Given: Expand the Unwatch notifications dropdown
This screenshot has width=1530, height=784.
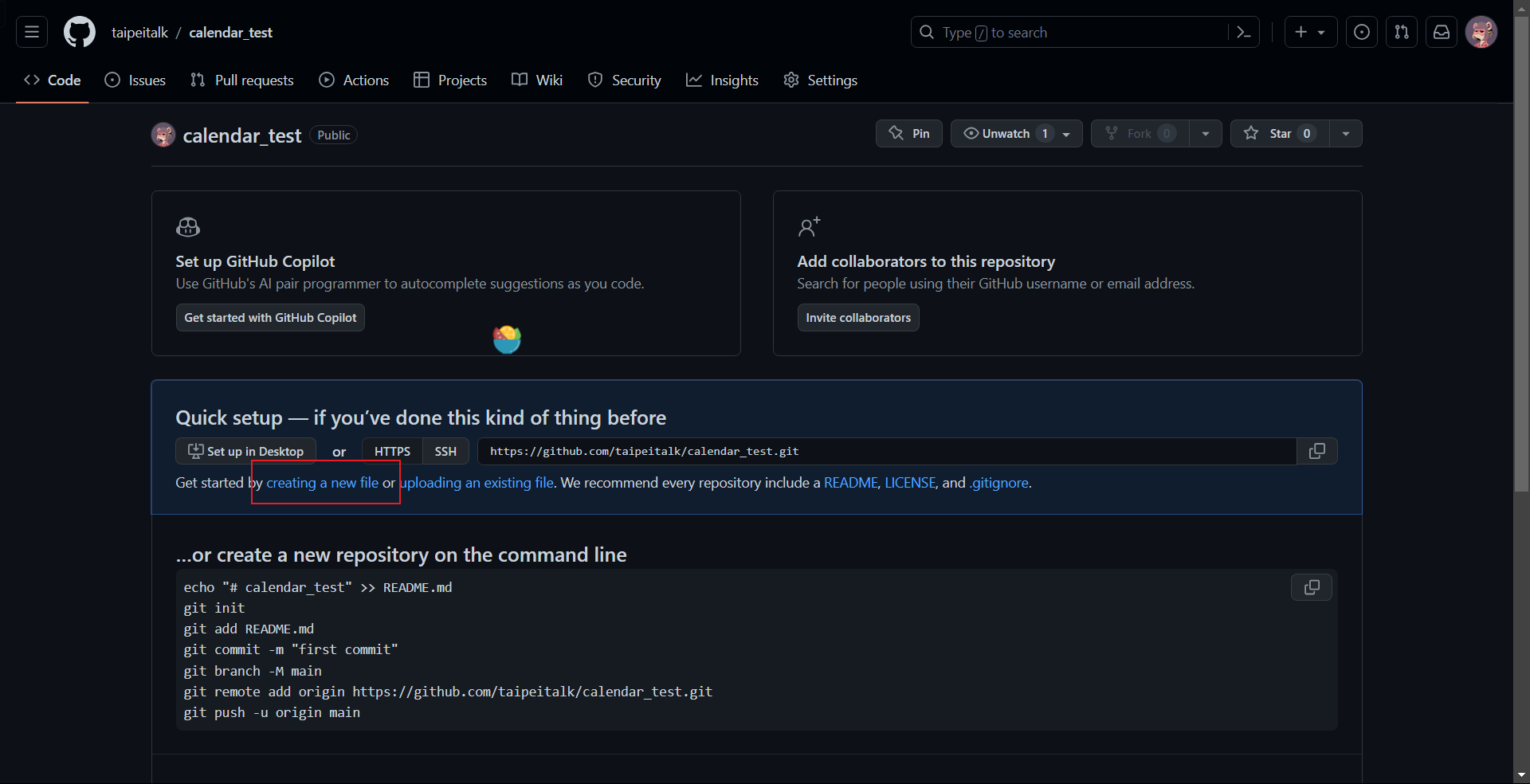Looking at the screenshot, I should click(1066, 134).
